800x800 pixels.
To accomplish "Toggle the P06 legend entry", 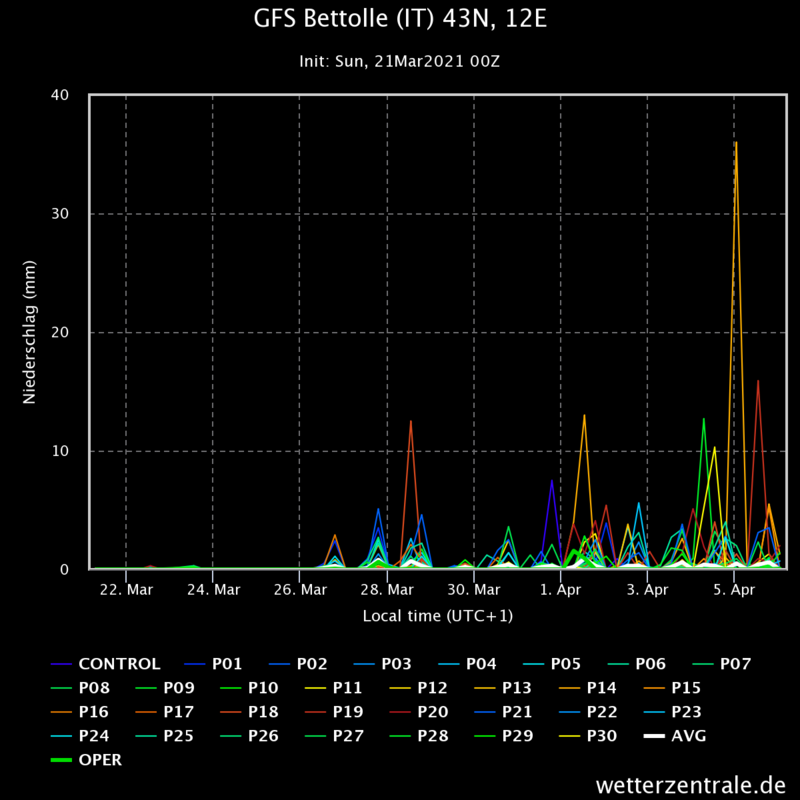I will pos(637,664).
